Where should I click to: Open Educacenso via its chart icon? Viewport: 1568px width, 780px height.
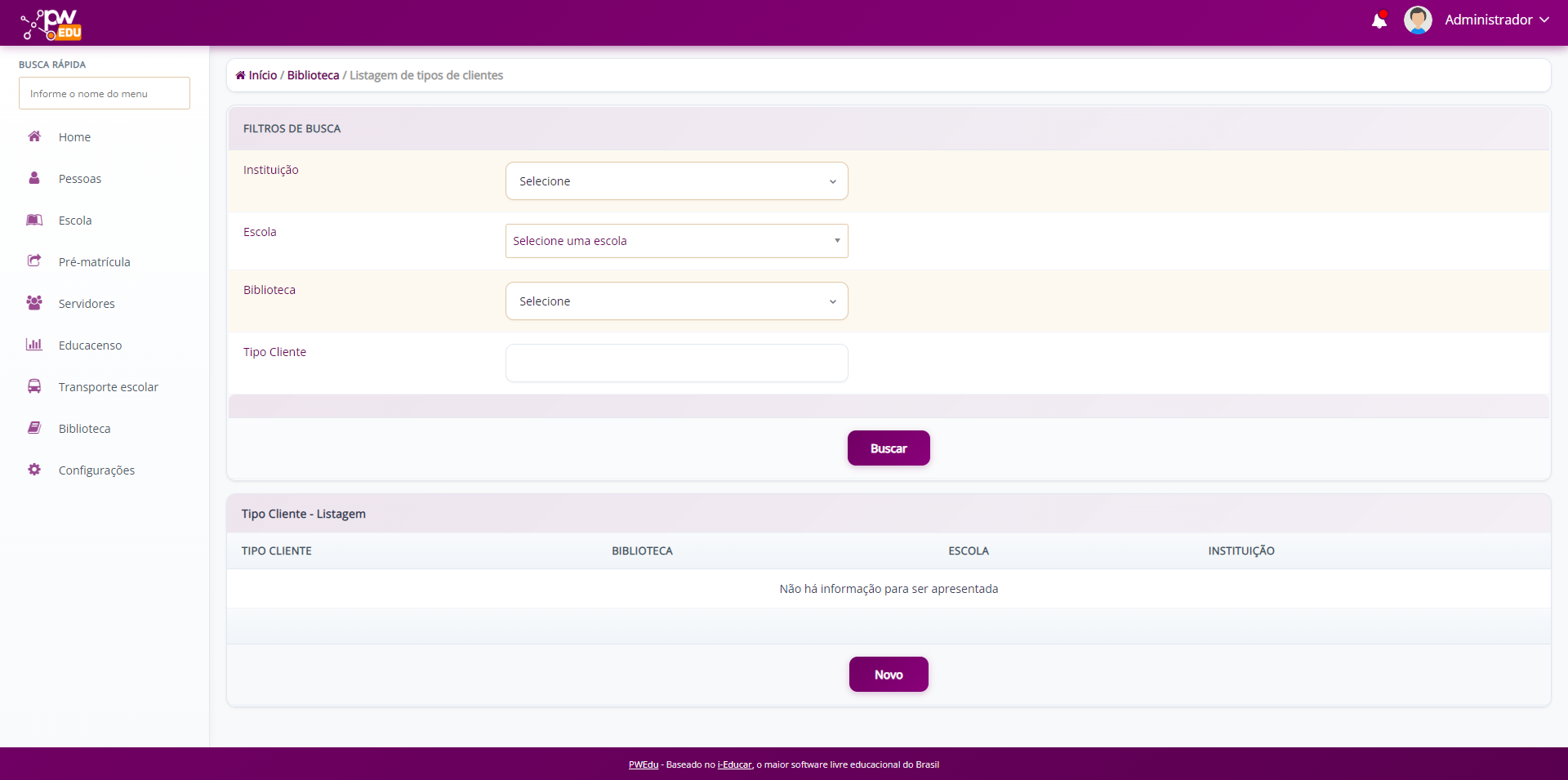tap(33, 345)
